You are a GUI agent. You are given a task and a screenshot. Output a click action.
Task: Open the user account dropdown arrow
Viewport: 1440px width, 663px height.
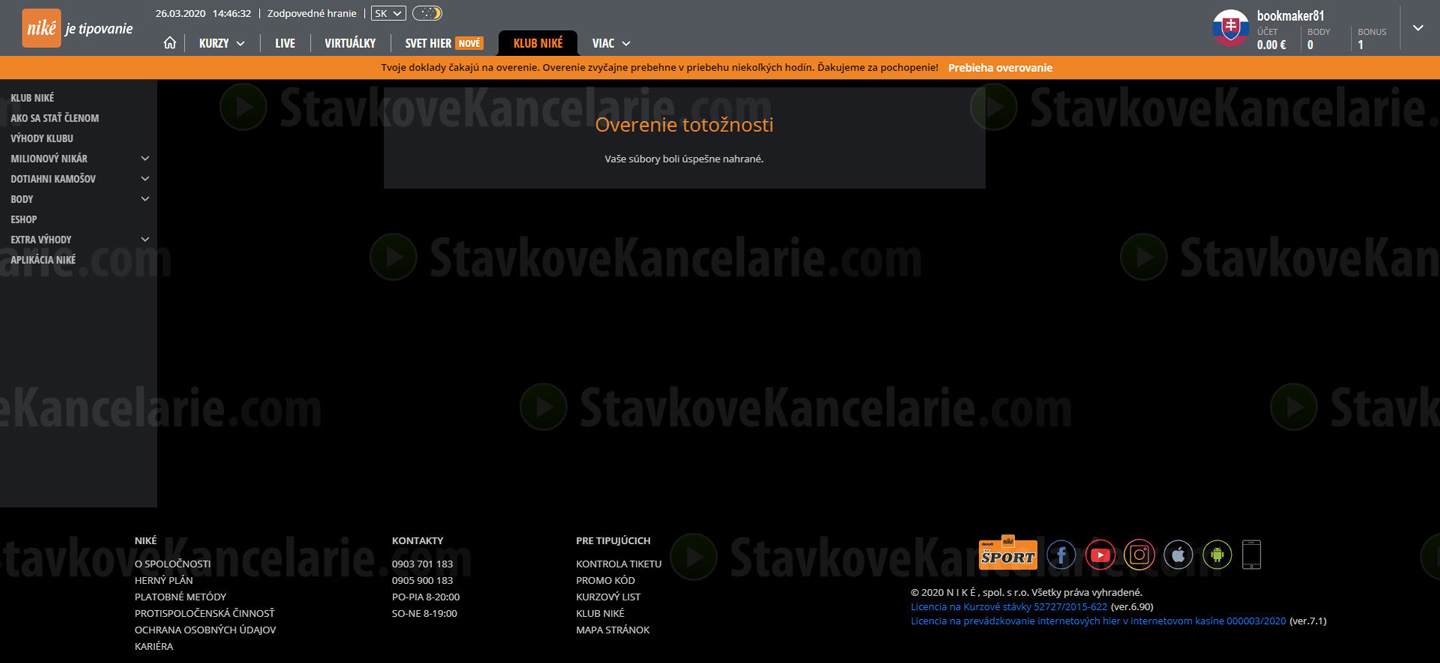pos(1418,28)
